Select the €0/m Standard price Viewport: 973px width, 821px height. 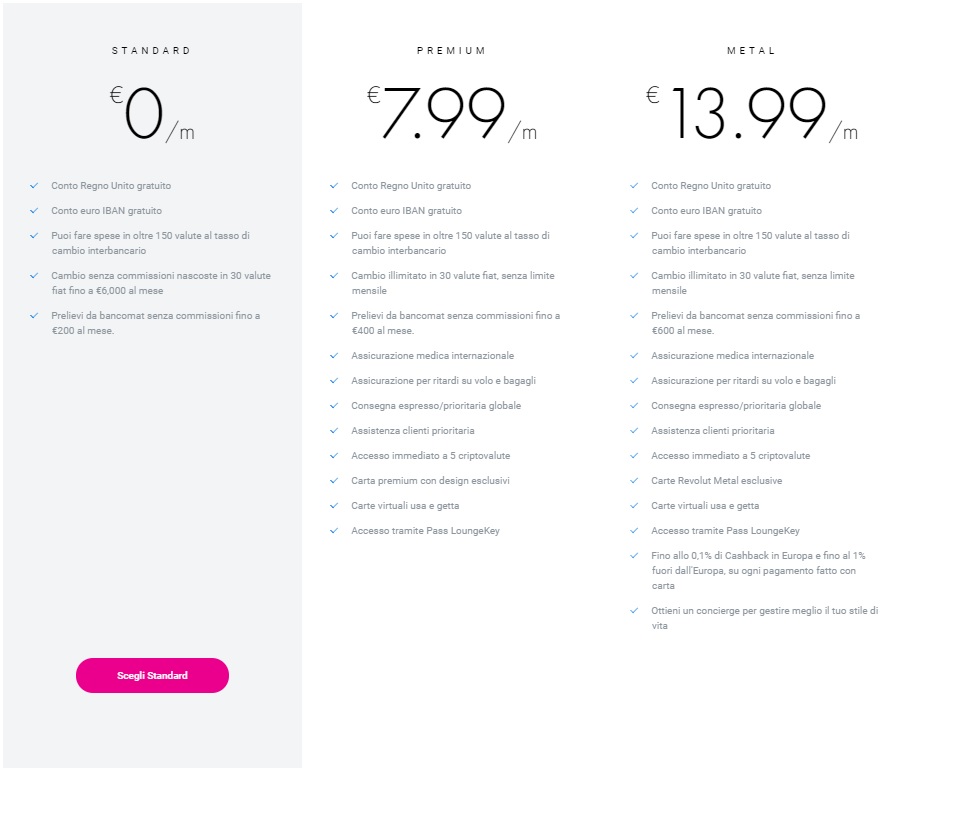click(152, 115)
